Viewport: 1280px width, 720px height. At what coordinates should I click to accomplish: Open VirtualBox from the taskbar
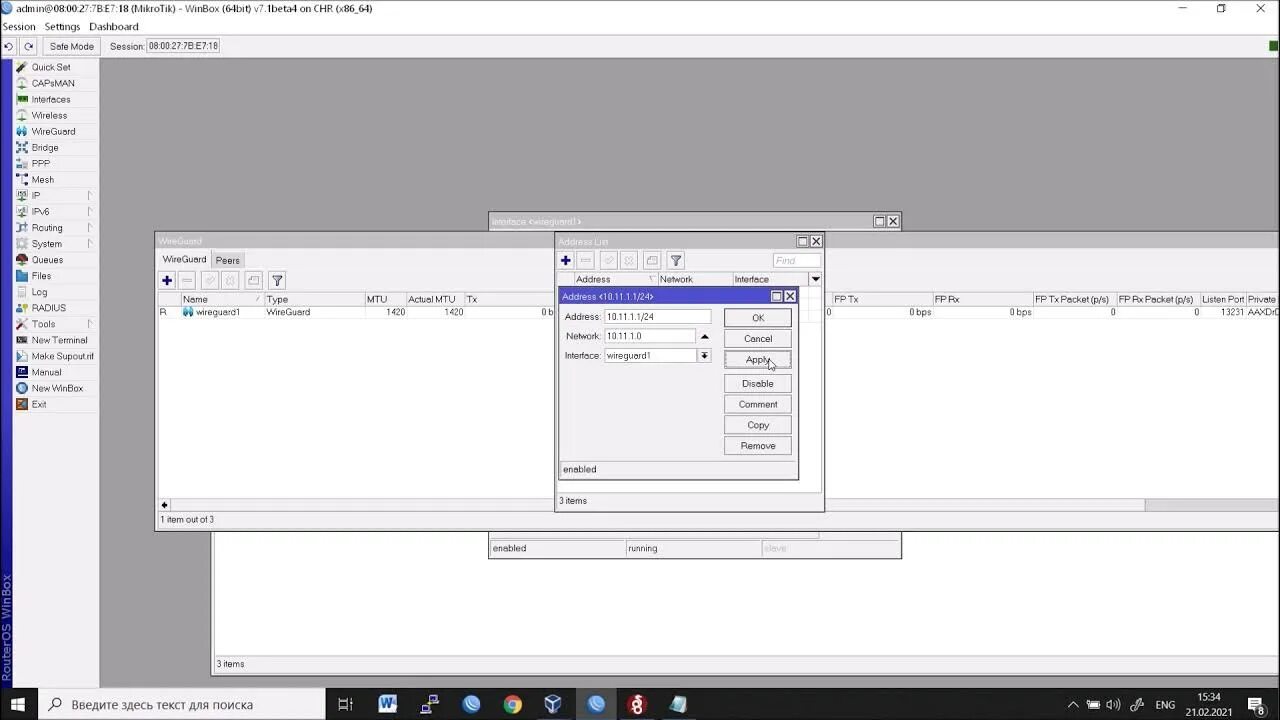pyautogui.click(x=553, y=704)
